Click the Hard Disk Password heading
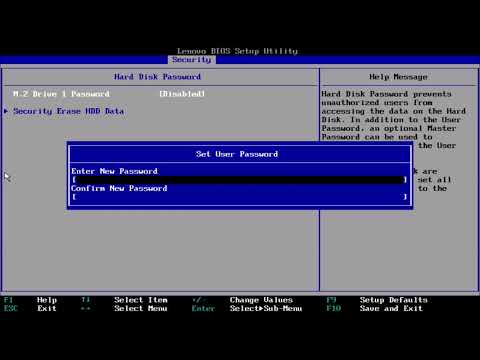Image resolution: width=480 pixels, height=360 pixels. click(157, 77)
